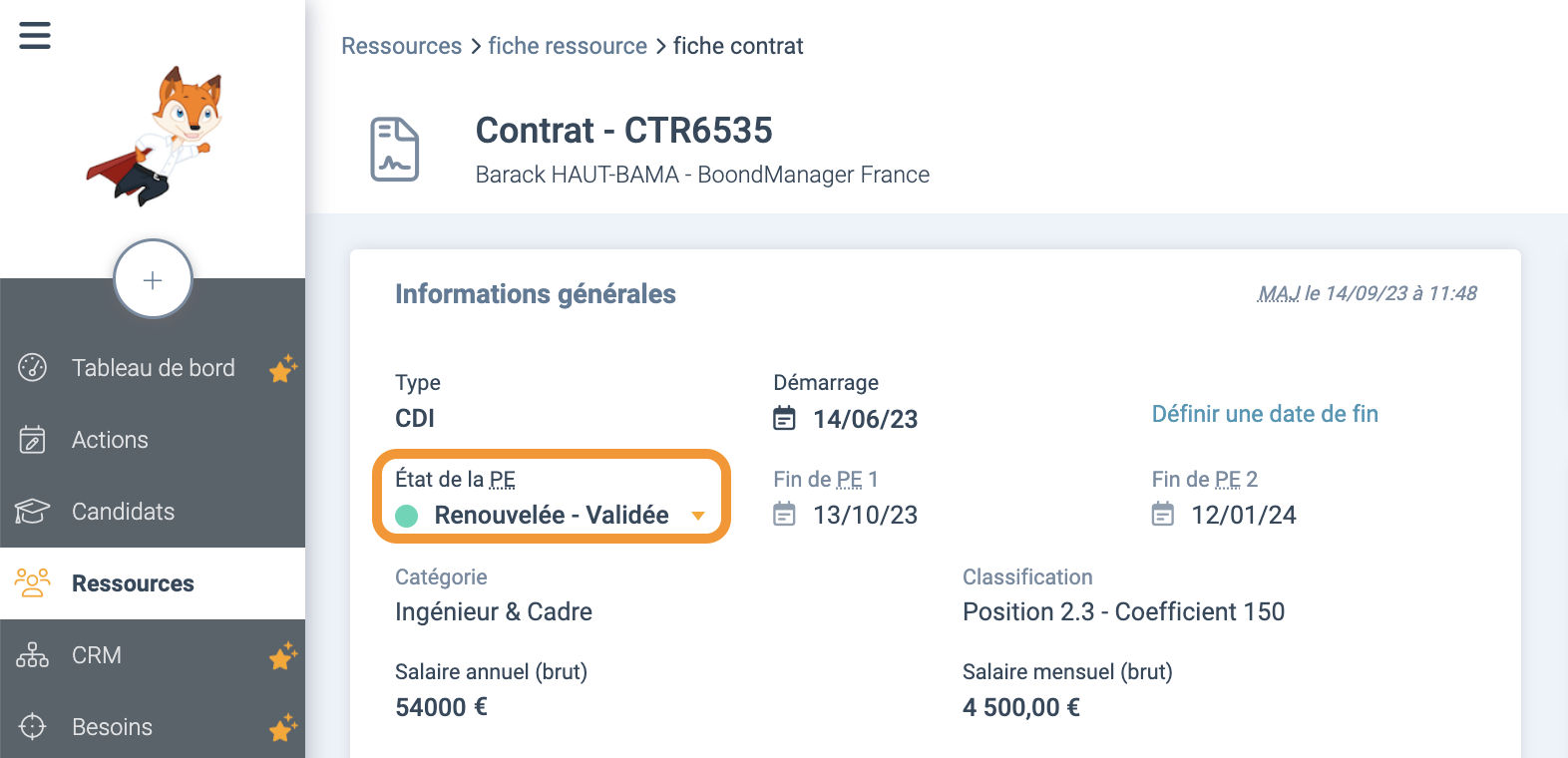Open the Renouvelée - Validée state dropdown
Image resolution: width=1568 pixels, height=758 pixels.
click(x=552, y=516)
